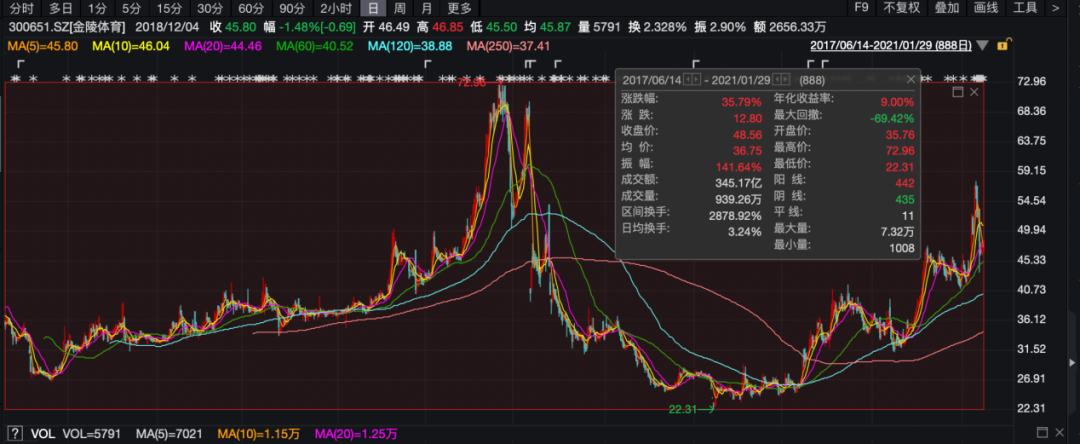The image size is (1080, 444).
Task: Click the gold lock icon beside date range
Action: [1003, 46]
